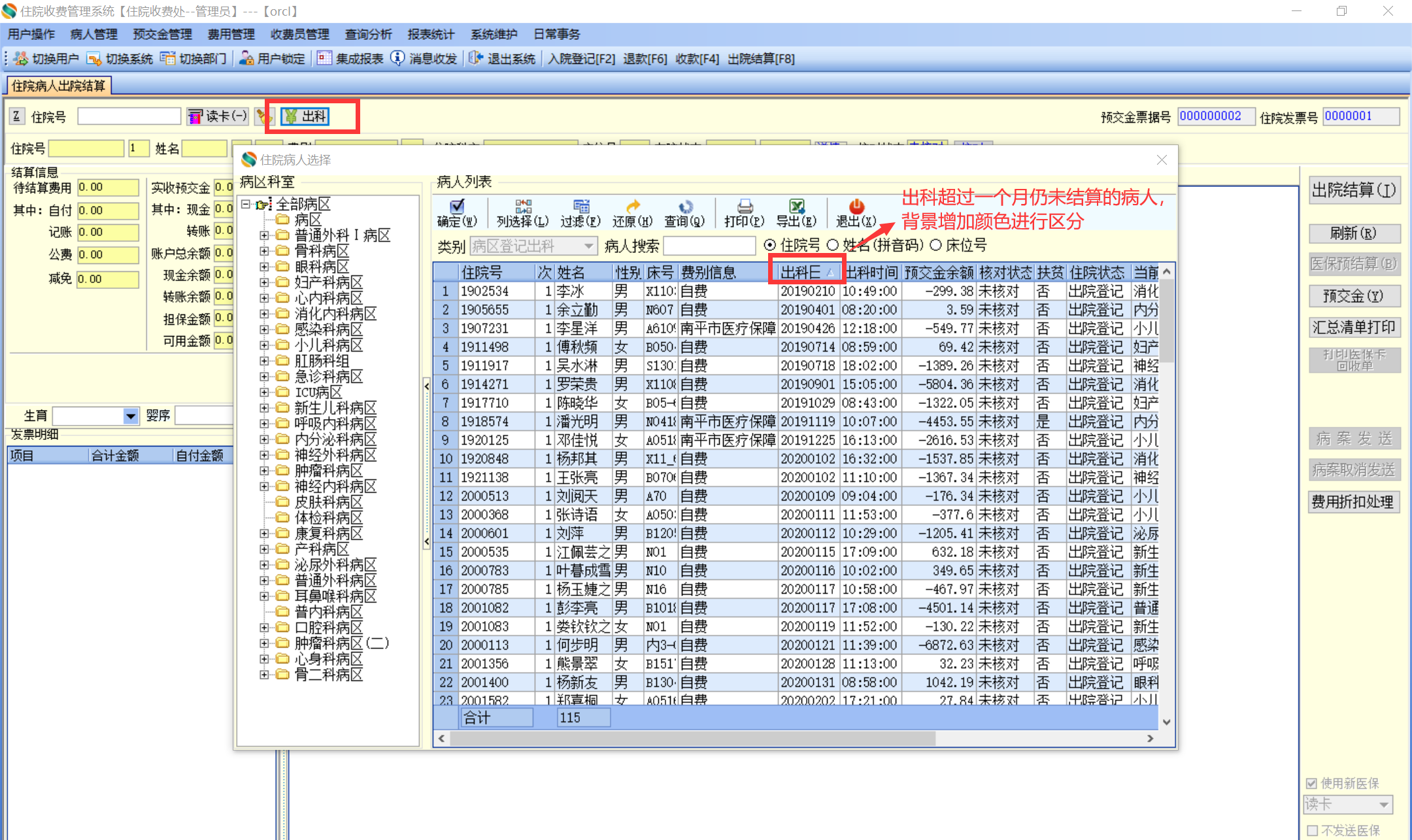Click the 出院结算(T) button
Image resolution: width=1412 pixels, height=840 pixels.
click(1354, 190)
